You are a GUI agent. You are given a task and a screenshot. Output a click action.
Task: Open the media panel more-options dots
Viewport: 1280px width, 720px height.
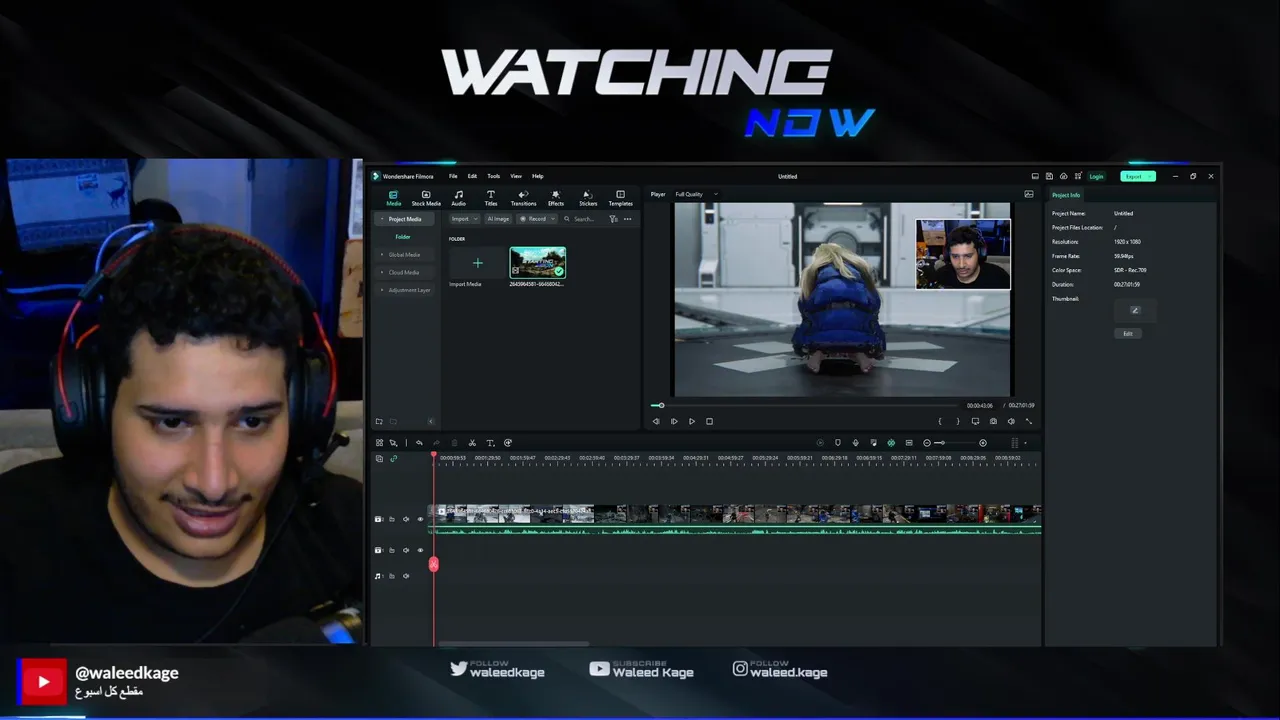click(x=628, y=219)
